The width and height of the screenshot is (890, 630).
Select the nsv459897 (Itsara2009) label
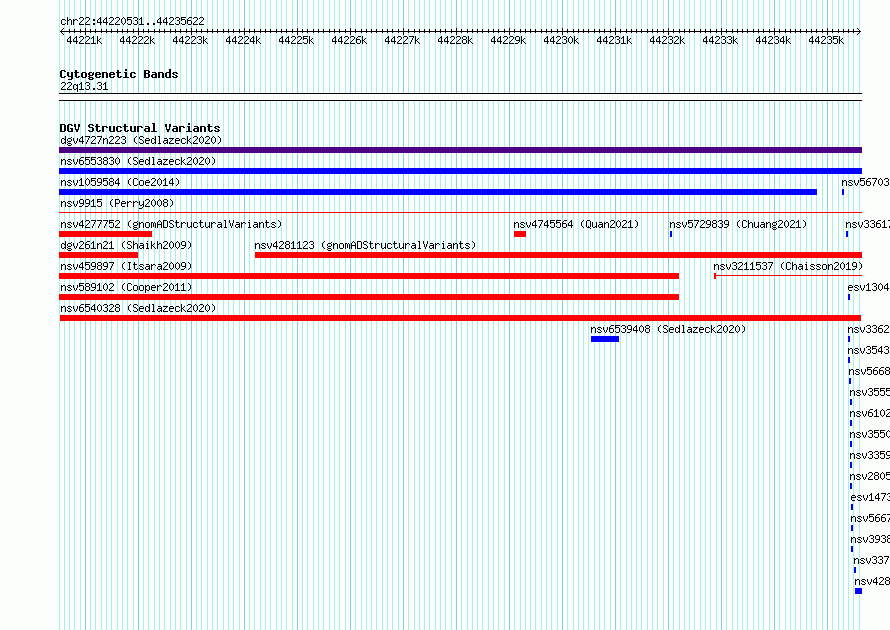coord(126,266)
